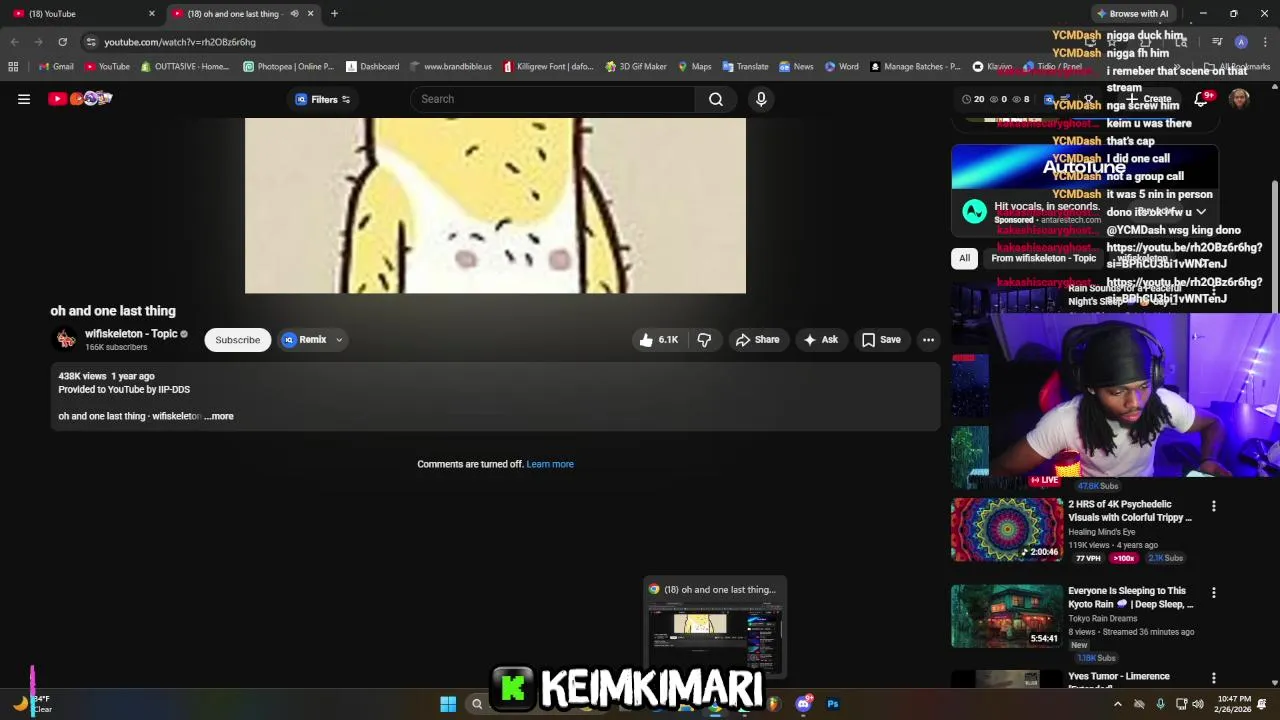The width and height of the screenshot is (1280, 720).
Task: Open the Chrome apps grid in the bookmarks bar
Action: point(13,67)
